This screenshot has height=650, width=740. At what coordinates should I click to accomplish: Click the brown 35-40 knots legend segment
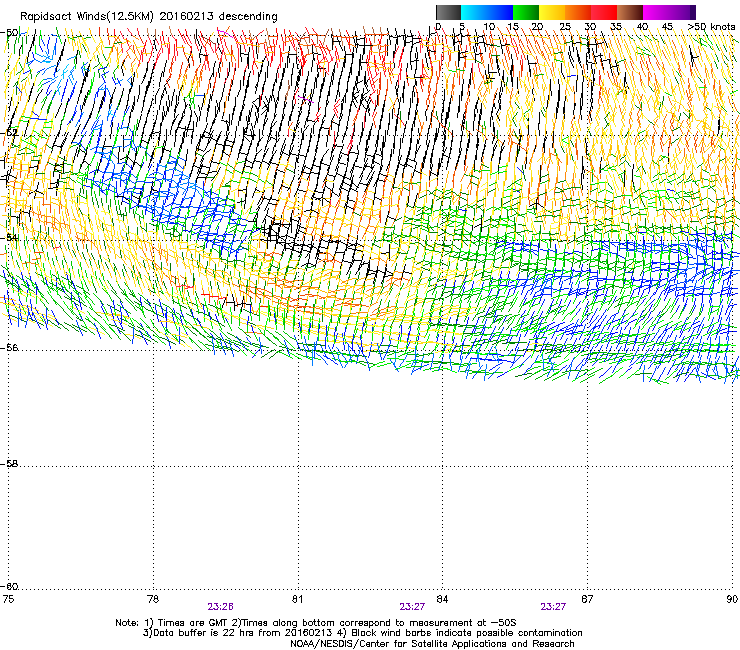coord(630,12)
